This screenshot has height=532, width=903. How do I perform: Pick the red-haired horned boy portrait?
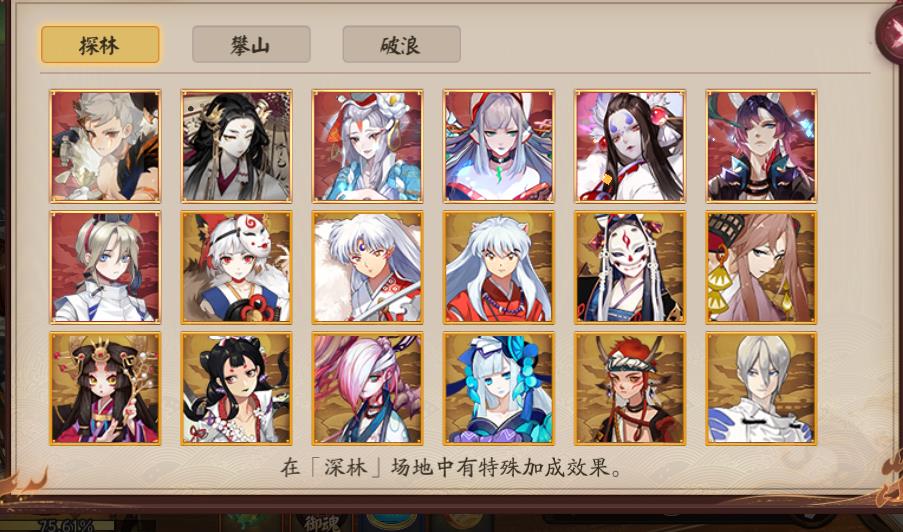tap(630, 389)
